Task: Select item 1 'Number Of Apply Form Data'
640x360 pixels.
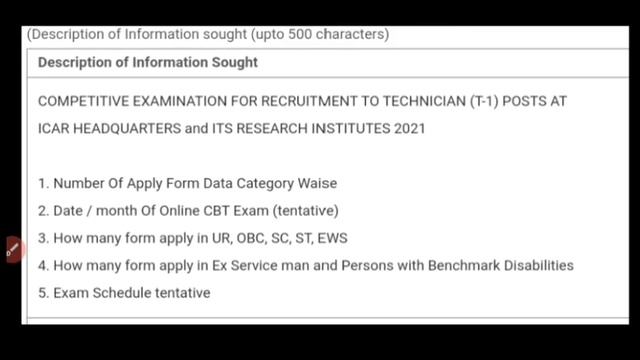Action: coord(187,184)
